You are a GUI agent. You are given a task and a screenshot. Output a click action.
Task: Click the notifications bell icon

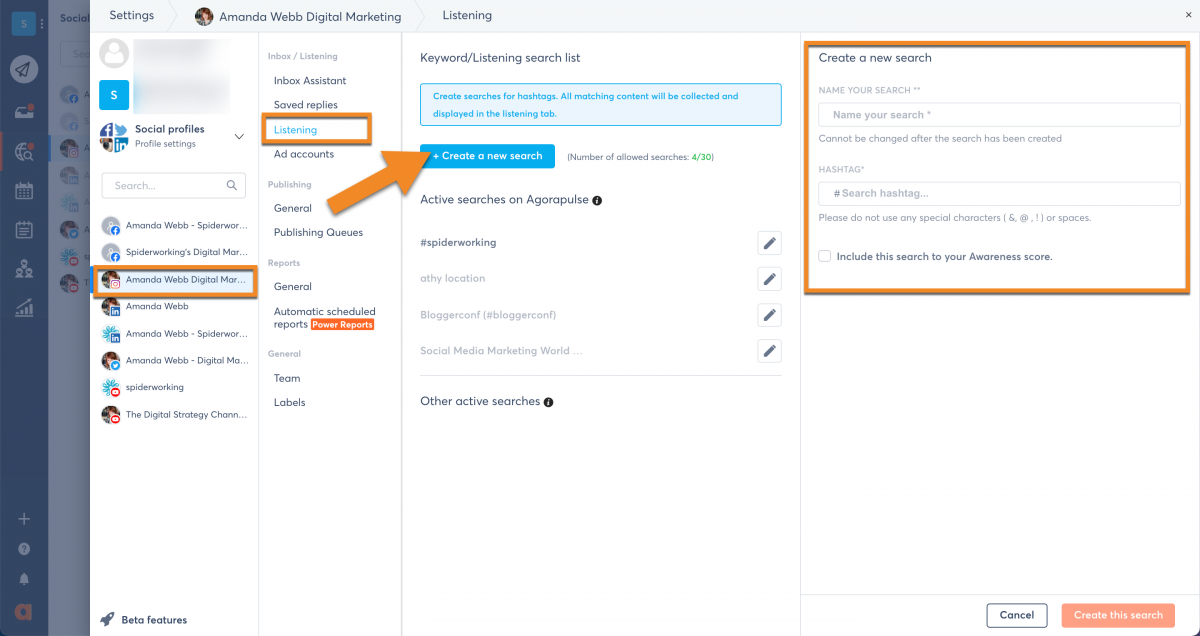click(25, 579)
